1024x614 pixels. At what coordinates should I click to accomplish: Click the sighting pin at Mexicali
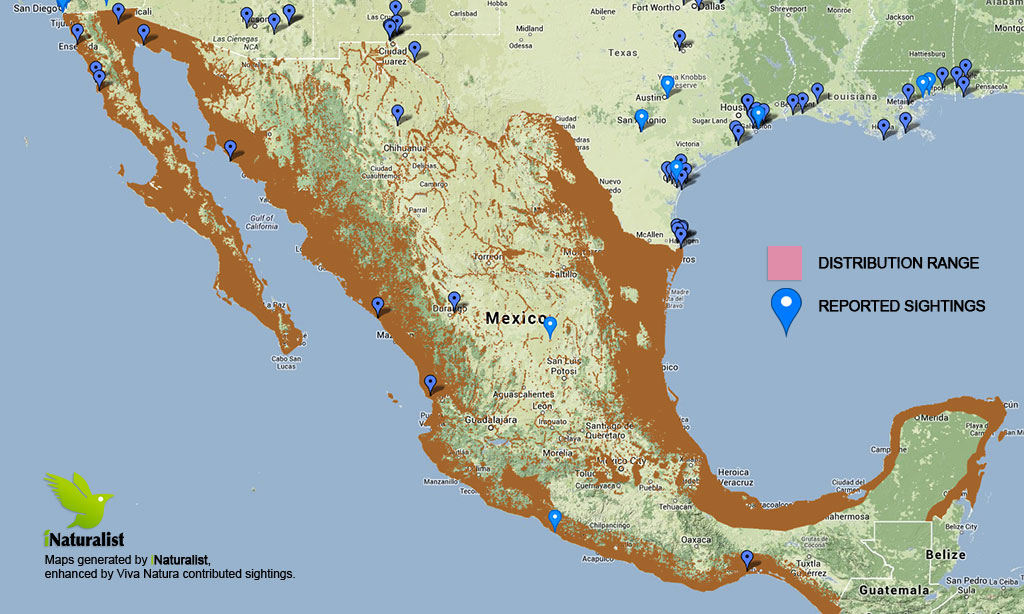point(118,13)
